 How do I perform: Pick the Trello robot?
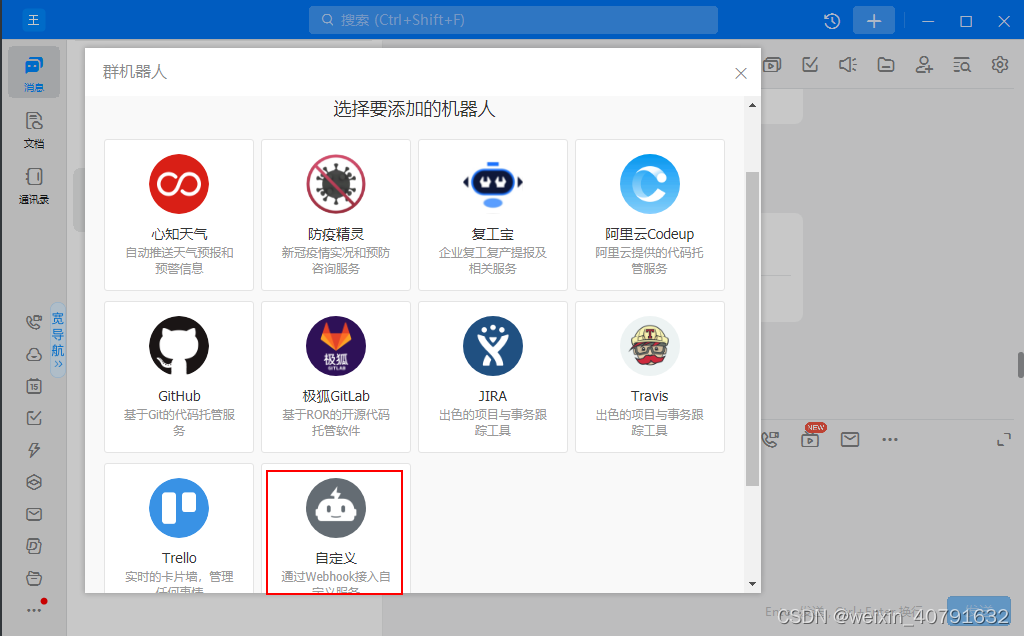pos(179,528)
